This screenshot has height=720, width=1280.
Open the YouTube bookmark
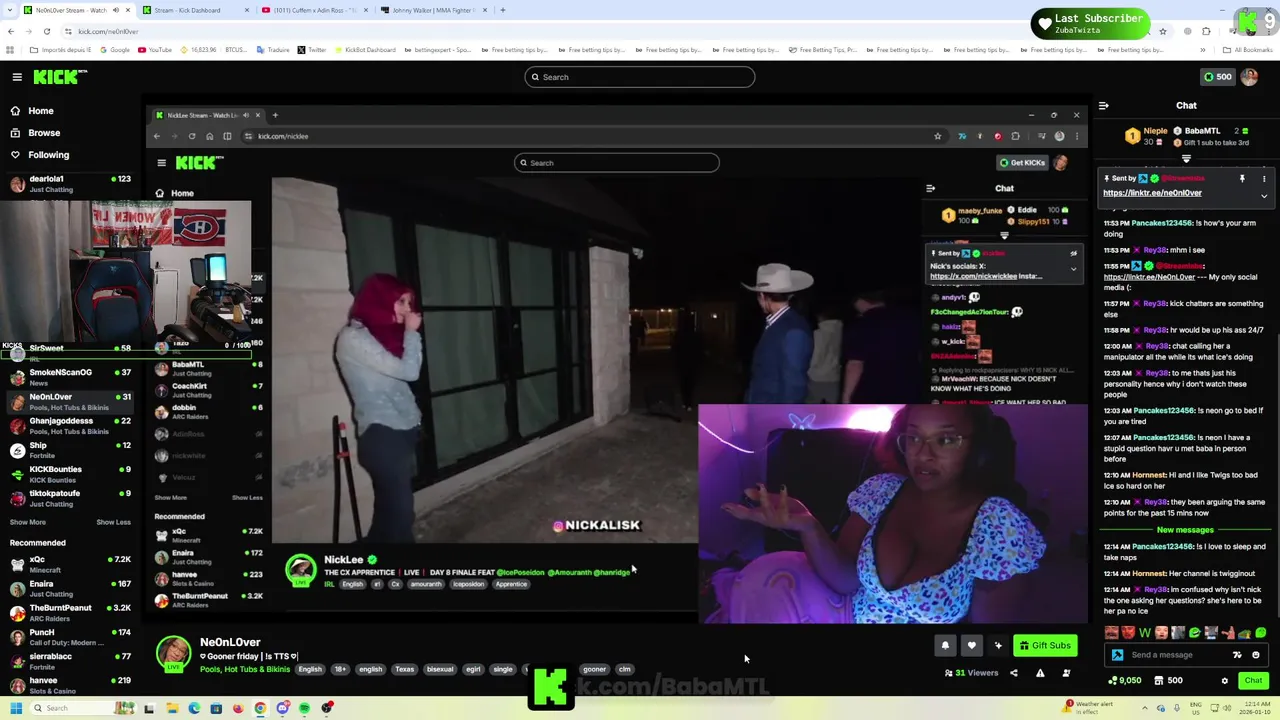point(154,50)
